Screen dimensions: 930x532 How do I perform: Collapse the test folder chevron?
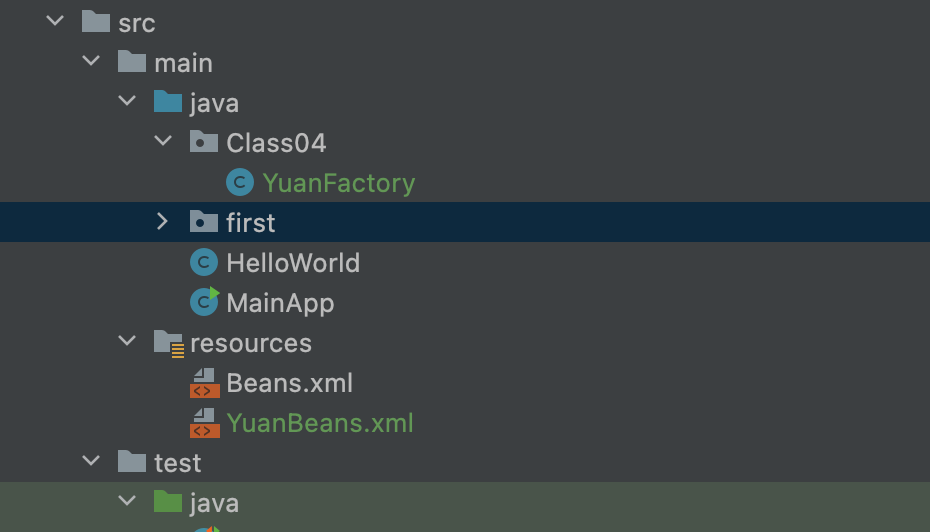91,461
